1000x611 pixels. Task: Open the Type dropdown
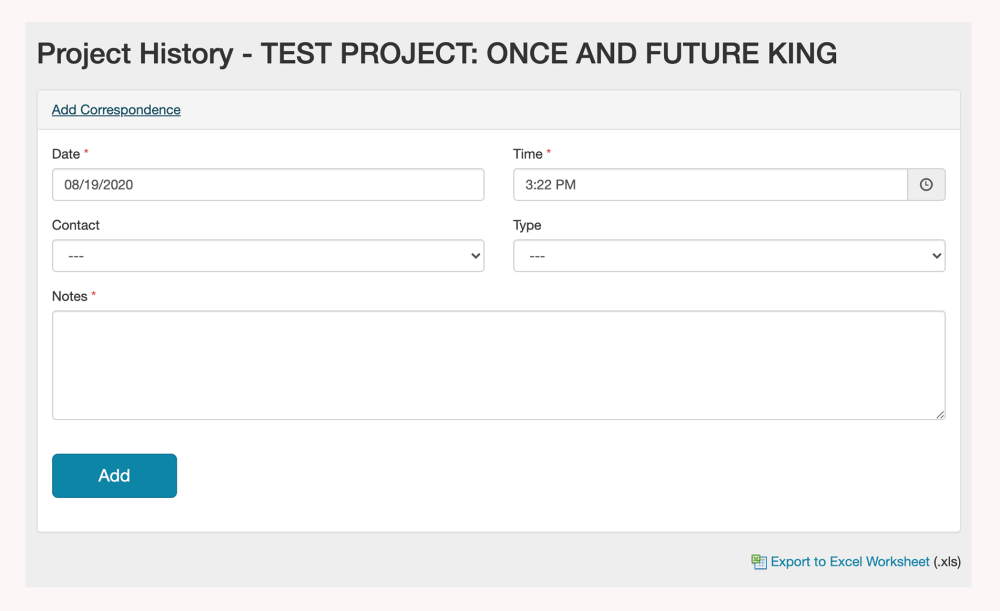point(729,256)
